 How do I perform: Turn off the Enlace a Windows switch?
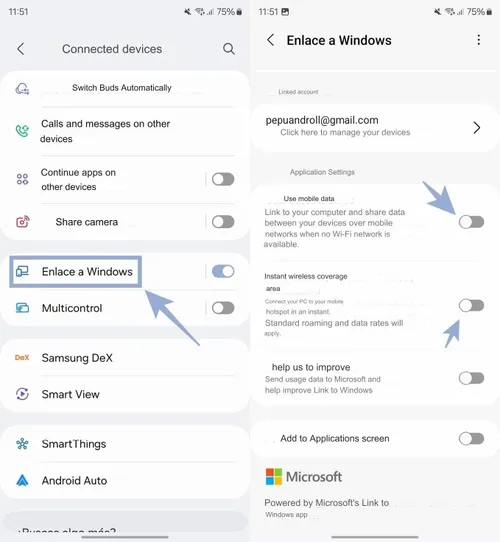(223, 271)
